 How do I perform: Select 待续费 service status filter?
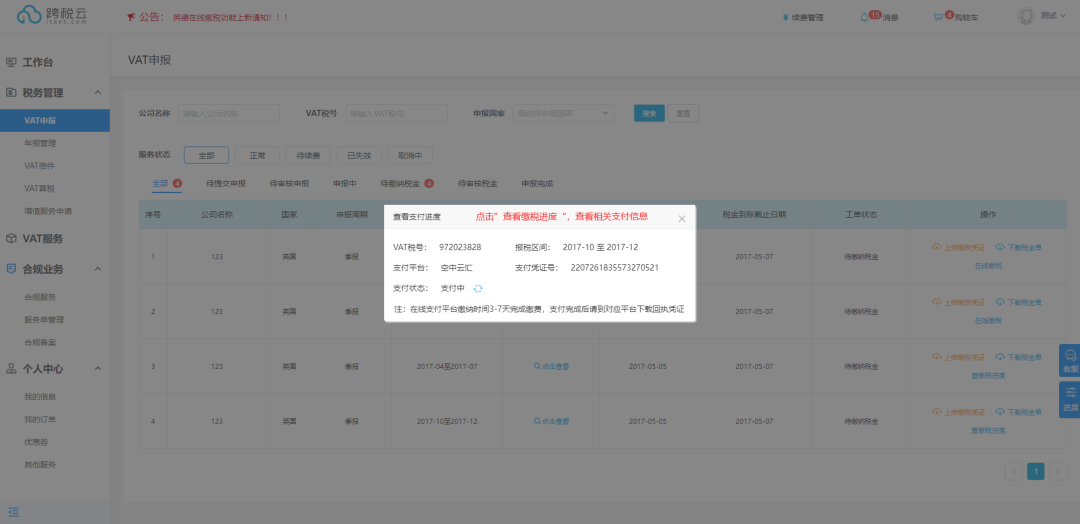click(309, 156)
